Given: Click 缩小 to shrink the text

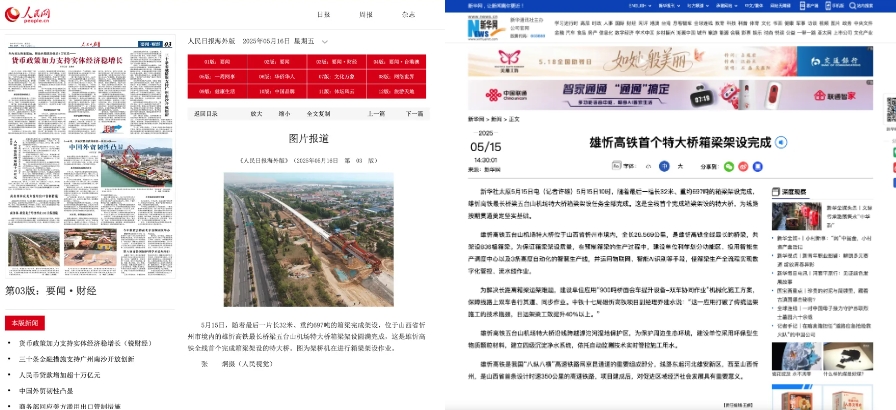Looking at the screenshot, I should [x=285, y=114].
